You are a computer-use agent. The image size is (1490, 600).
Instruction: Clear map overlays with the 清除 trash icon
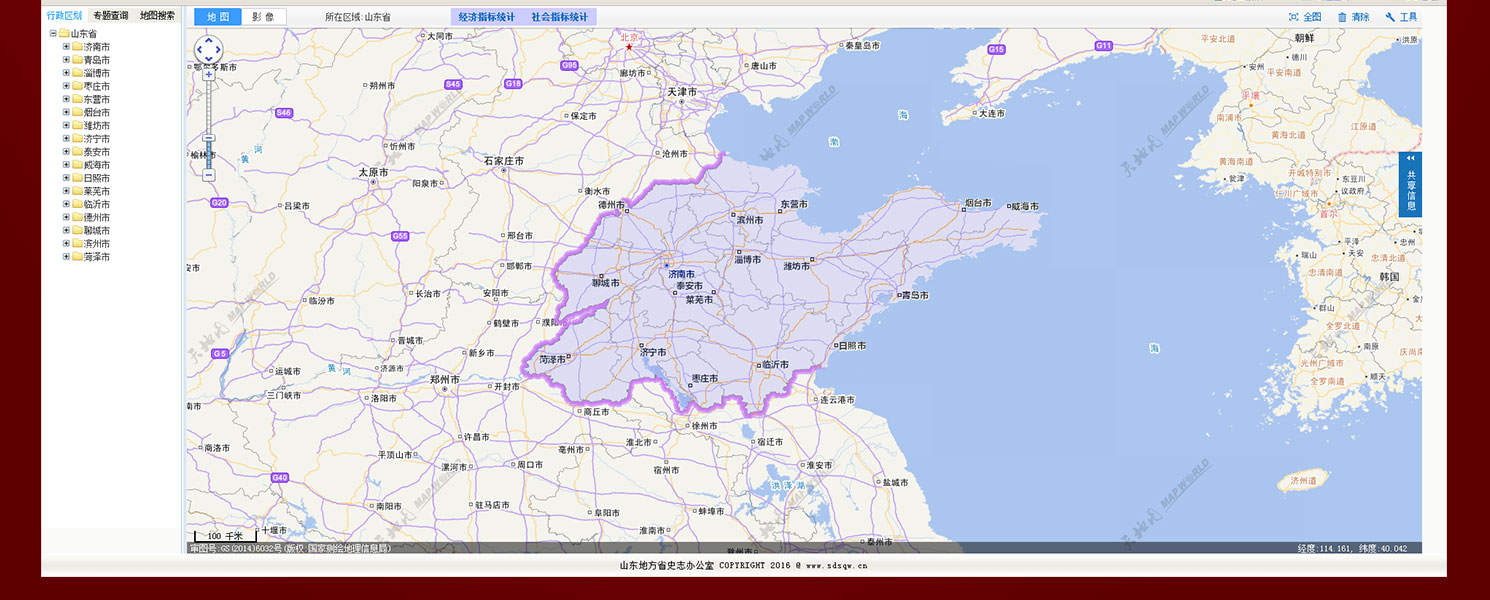(x=1353, y=17)
